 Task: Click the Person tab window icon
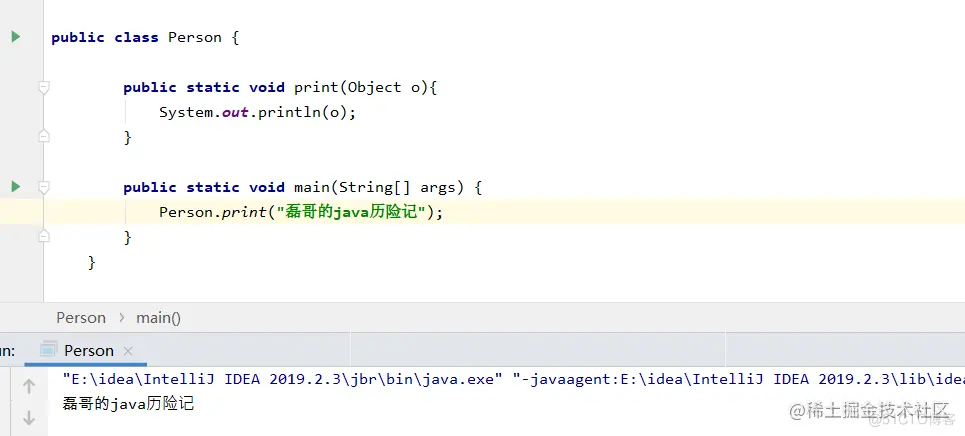49,350
